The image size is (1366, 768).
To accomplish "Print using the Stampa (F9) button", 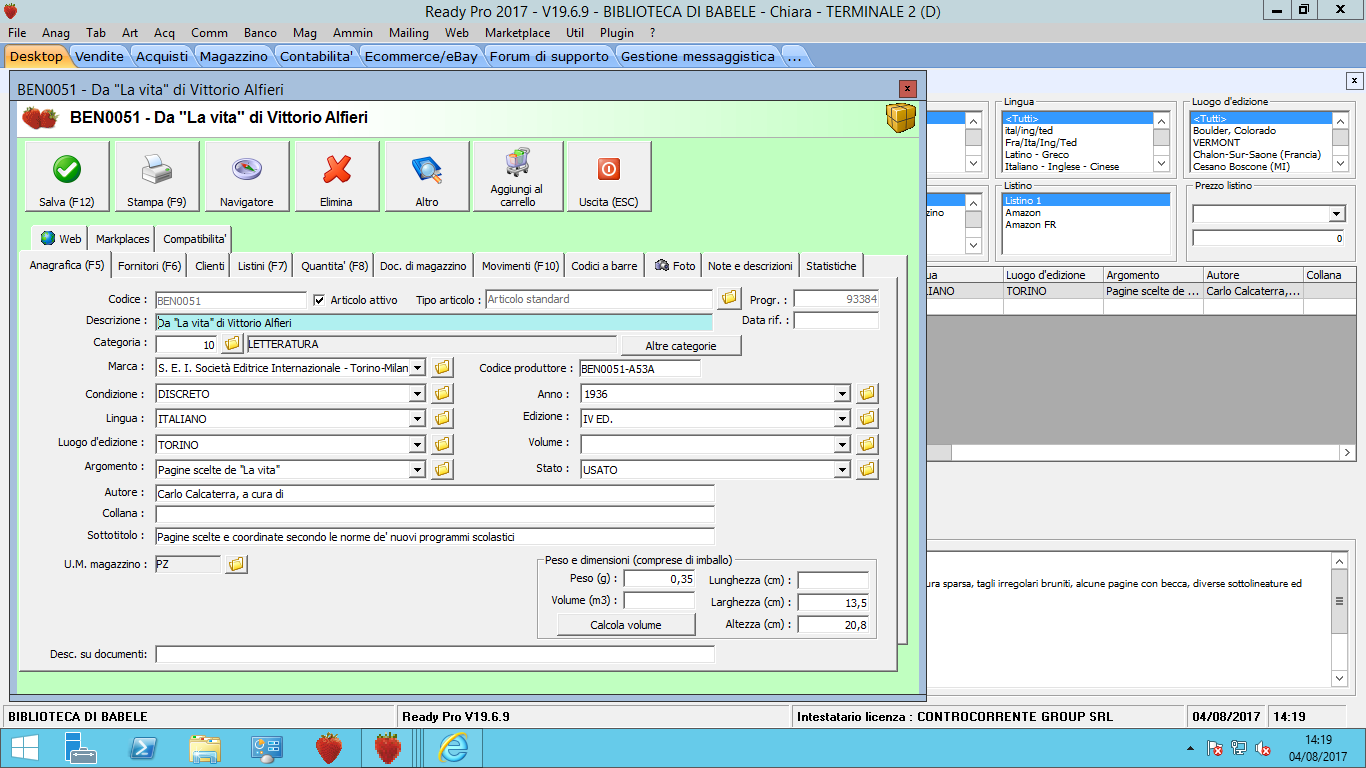I will point(157,177).
